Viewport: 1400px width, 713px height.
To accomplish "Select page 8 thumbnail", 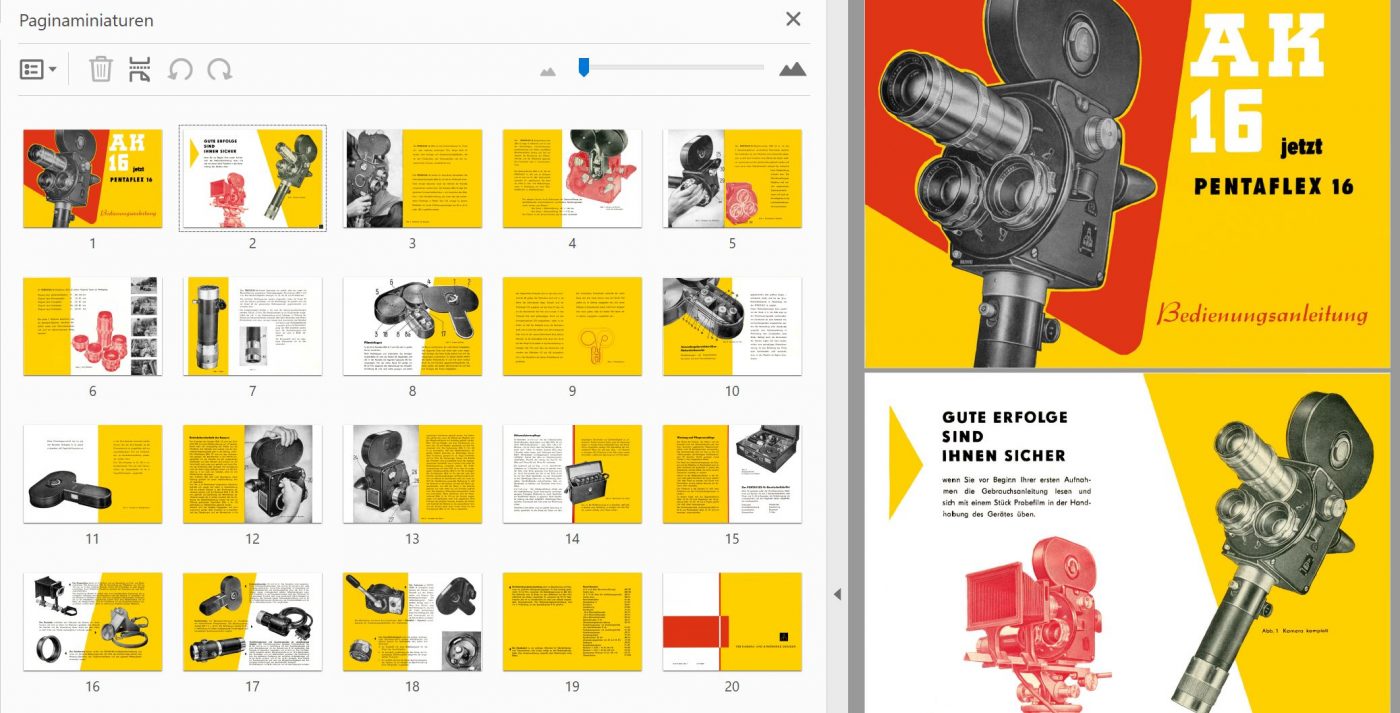I will [412, 326].
